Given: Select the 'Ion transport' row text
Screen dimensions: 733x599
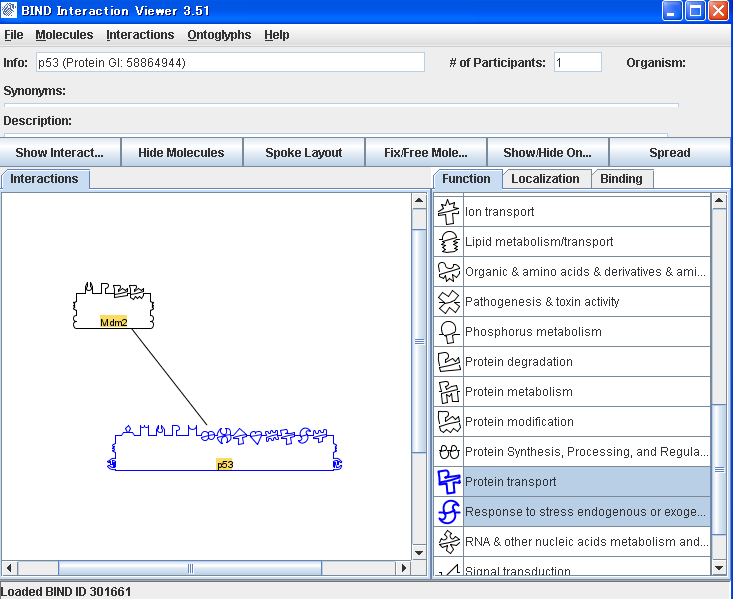Looking at the screenshot, I should (x=499, y=212).
